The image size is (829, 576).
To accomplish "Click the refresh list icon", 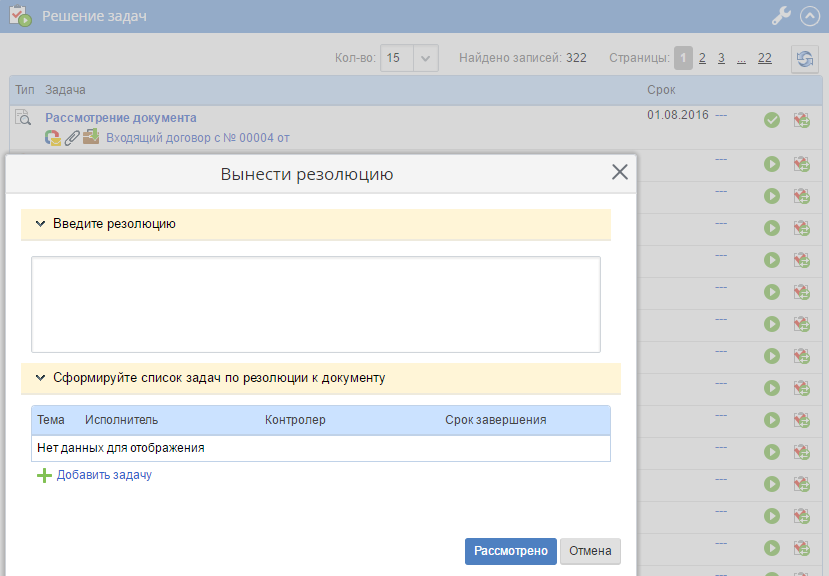I will click(804, 59).
